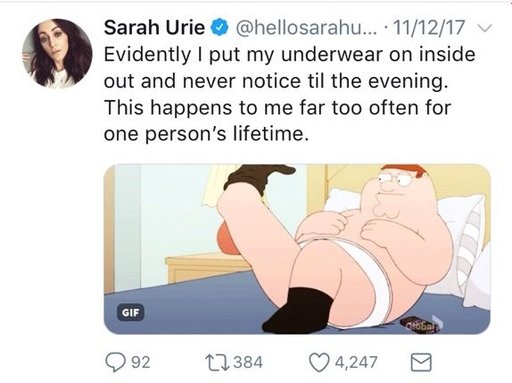Open the 11/12/17 timestamp link
The image size is (512, 383).
429,28
